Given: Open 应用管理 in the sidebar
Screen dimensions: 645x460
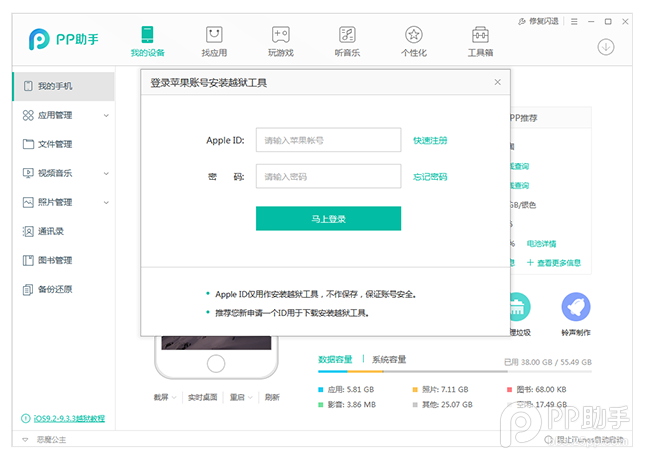Looking at the screenshot, I should coord(55,115).
